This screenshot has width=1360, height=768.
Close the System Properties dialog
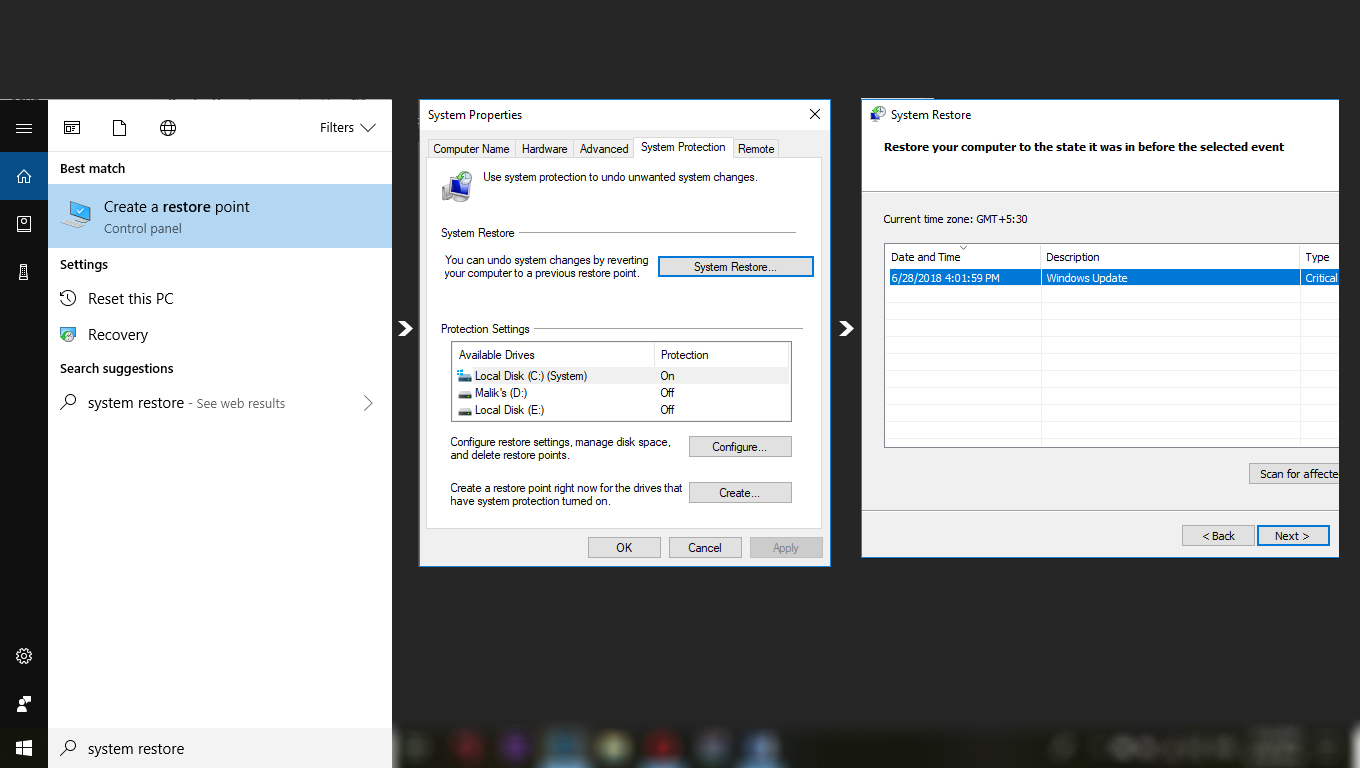pyautogui.click(x=815, y=115)
